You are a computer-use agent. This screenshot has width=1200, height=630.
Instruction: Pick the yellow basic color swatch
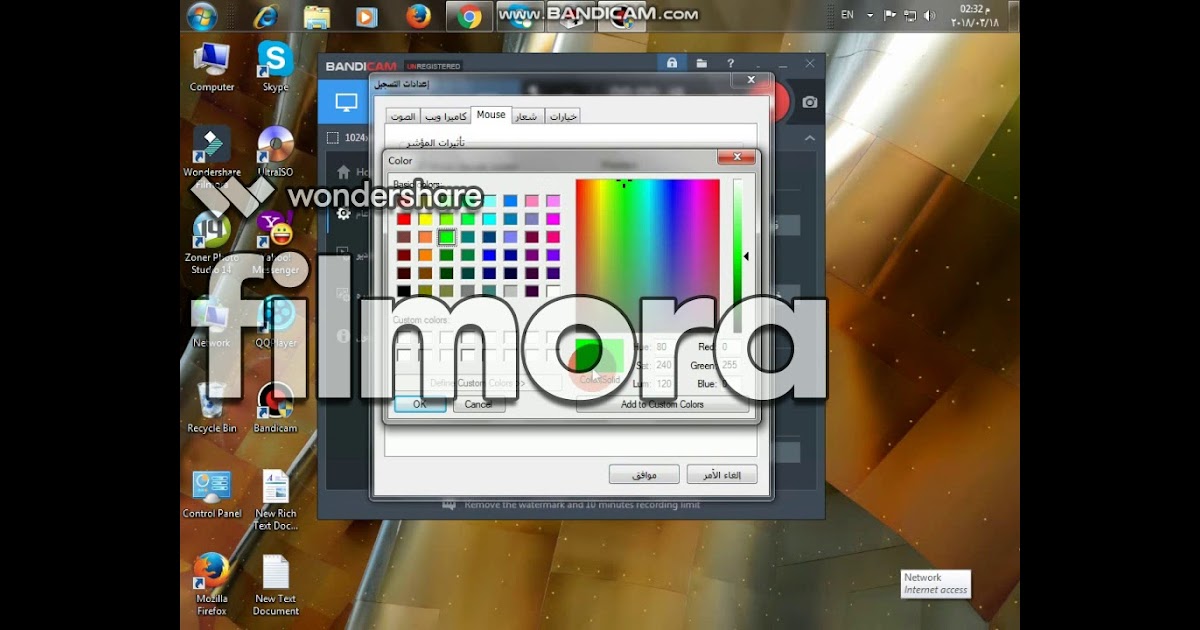[425, 219]
